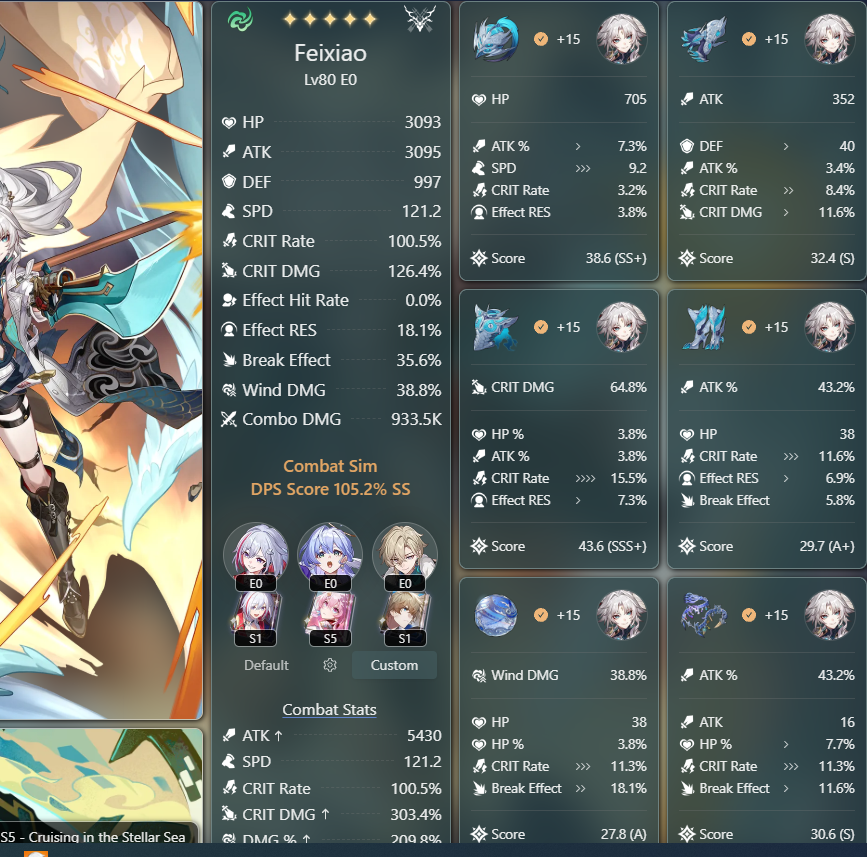Click the Feixiao character portrait artwork
This screenshot has height=857, width=867.
(x=101, y=359)
